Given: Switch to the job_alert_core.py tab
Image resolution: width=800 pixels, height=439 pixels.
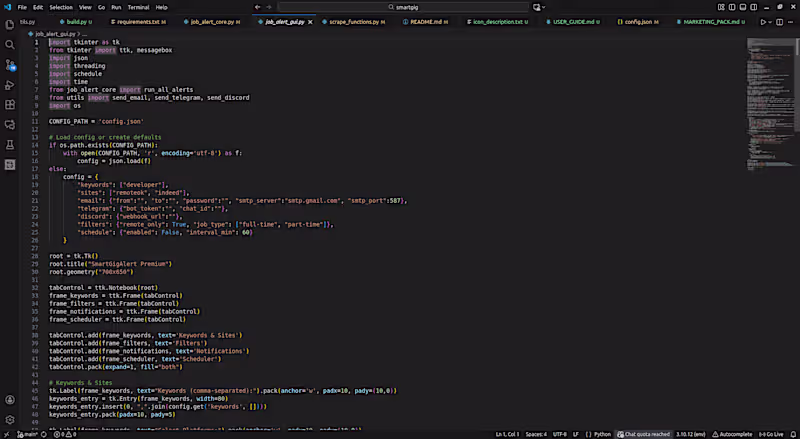Looking at the screenshot, I should click(x=212, y=22).
